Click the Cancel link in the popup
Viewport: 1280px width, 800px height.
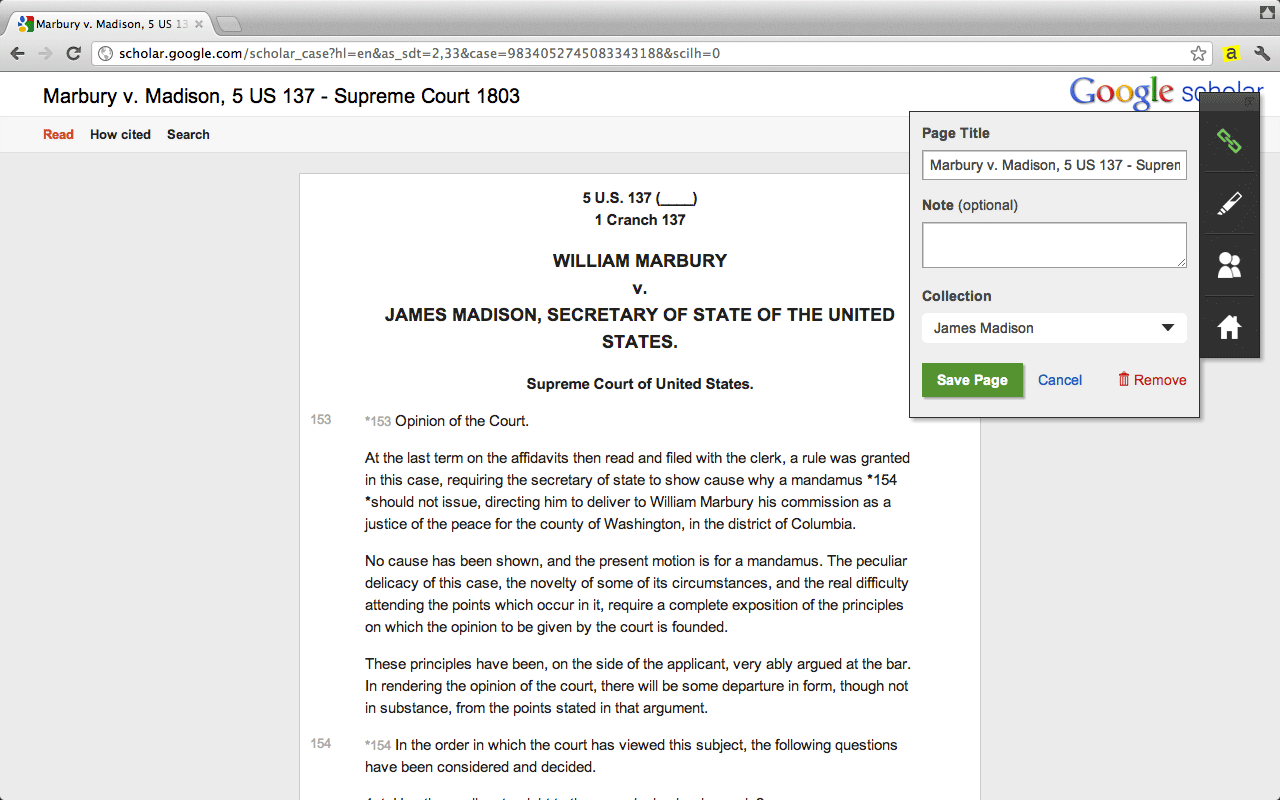pyautogui.click(x=1060, y=380)
